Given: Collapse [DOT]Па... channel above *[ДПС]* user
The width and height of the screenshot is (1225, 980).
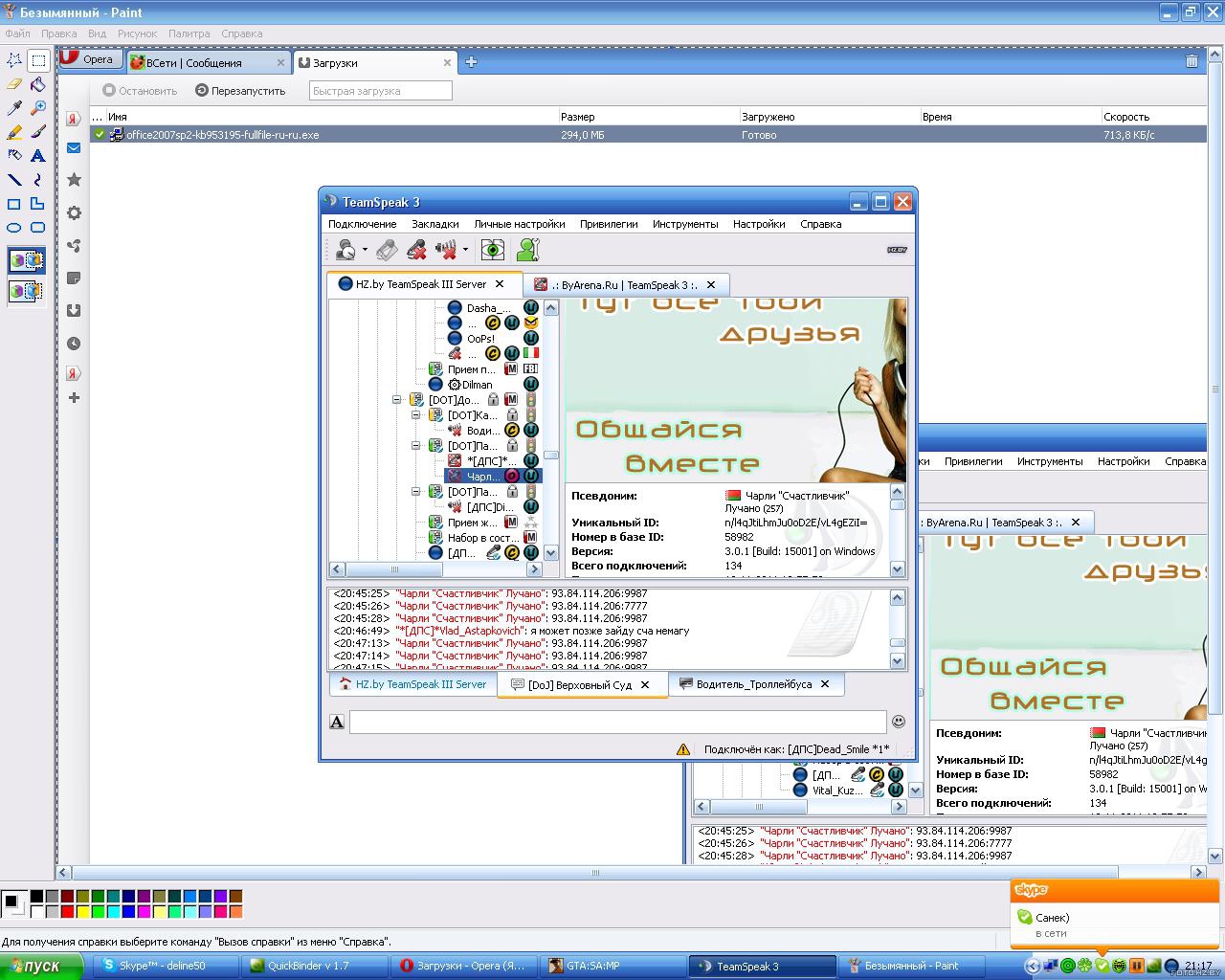Looking at the screenshot, I should click(416, 446).
